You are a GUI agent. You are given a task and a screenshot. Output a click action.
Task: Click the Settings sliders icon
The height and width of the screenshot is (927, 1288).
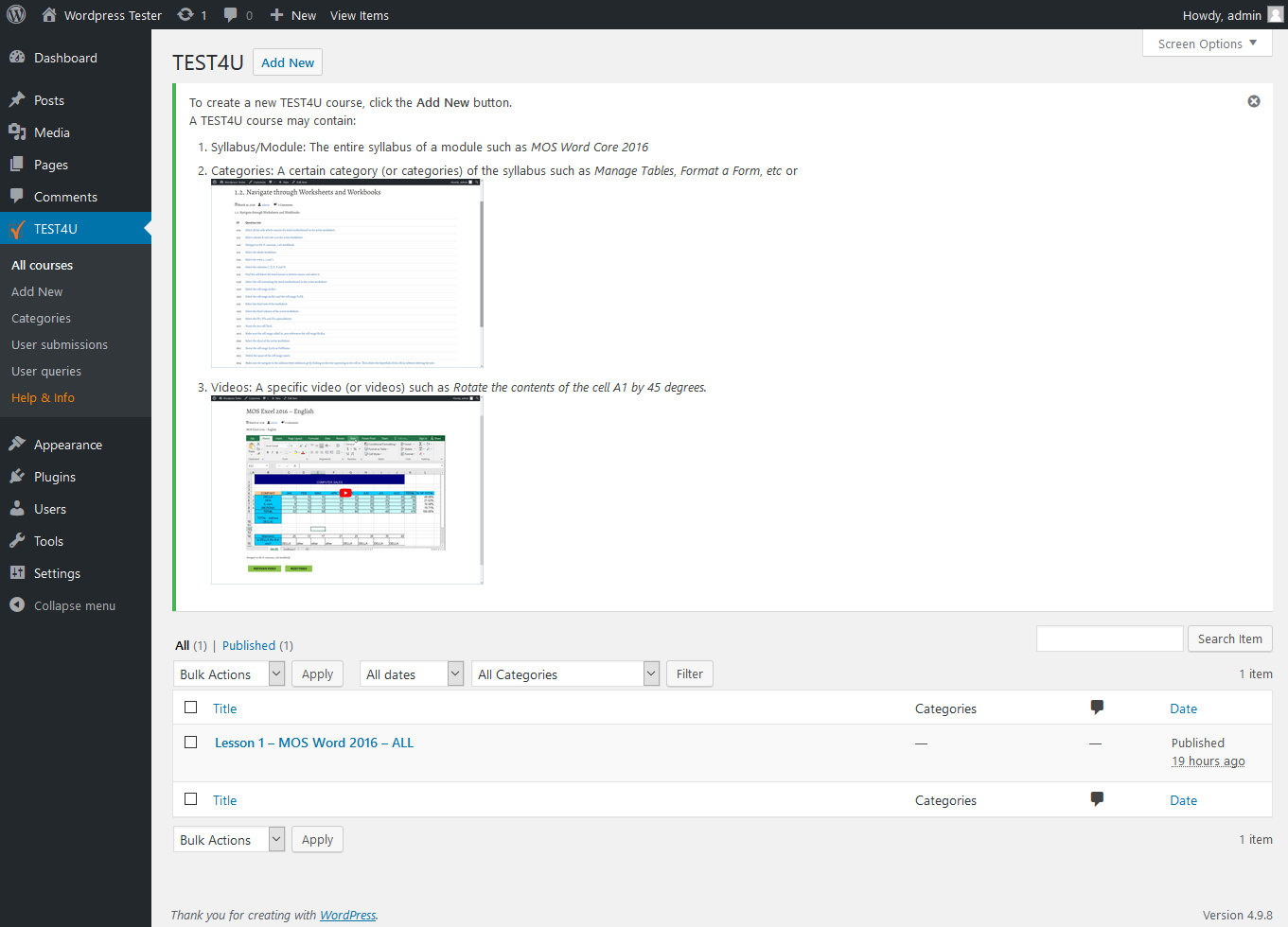[17, 572]
